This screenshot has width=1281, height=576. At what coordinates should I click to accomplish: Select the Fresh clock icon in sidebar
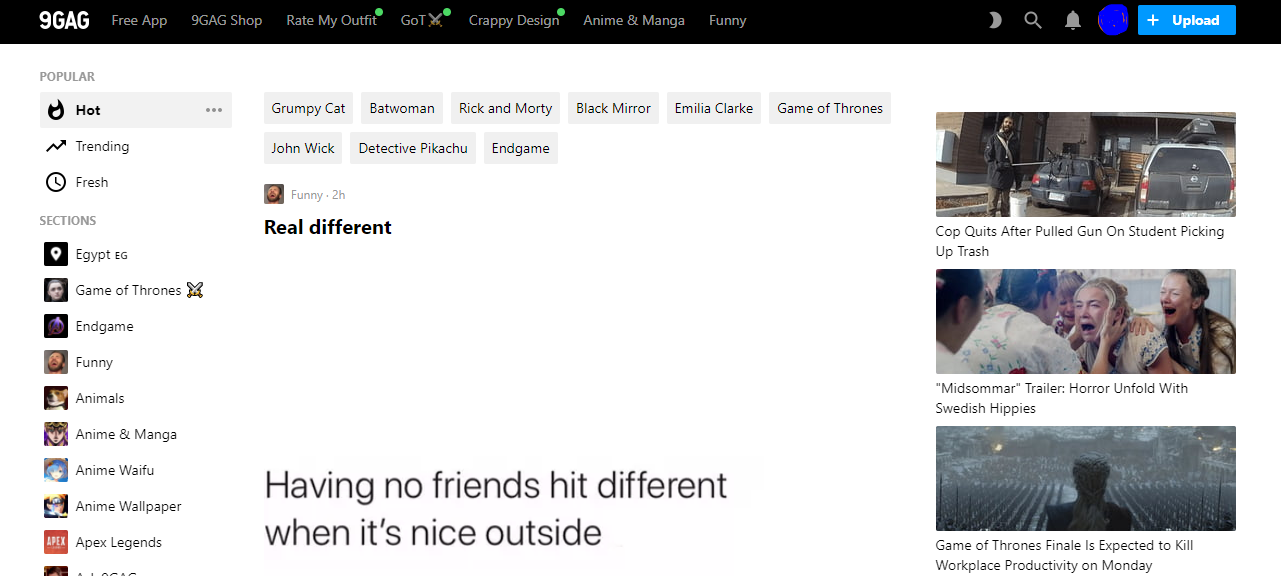pyautogui.click(x=56, y=182)
